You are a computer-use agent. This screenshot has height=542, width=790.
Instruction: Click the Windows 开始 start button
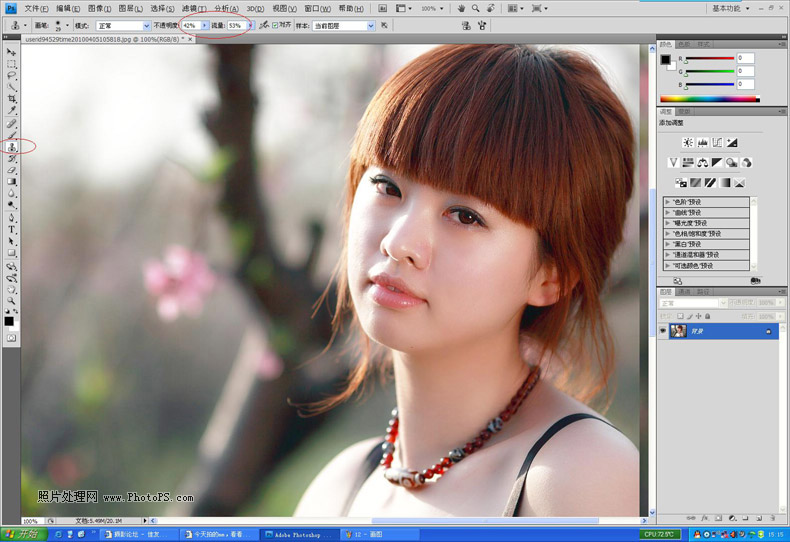point(23,534)
